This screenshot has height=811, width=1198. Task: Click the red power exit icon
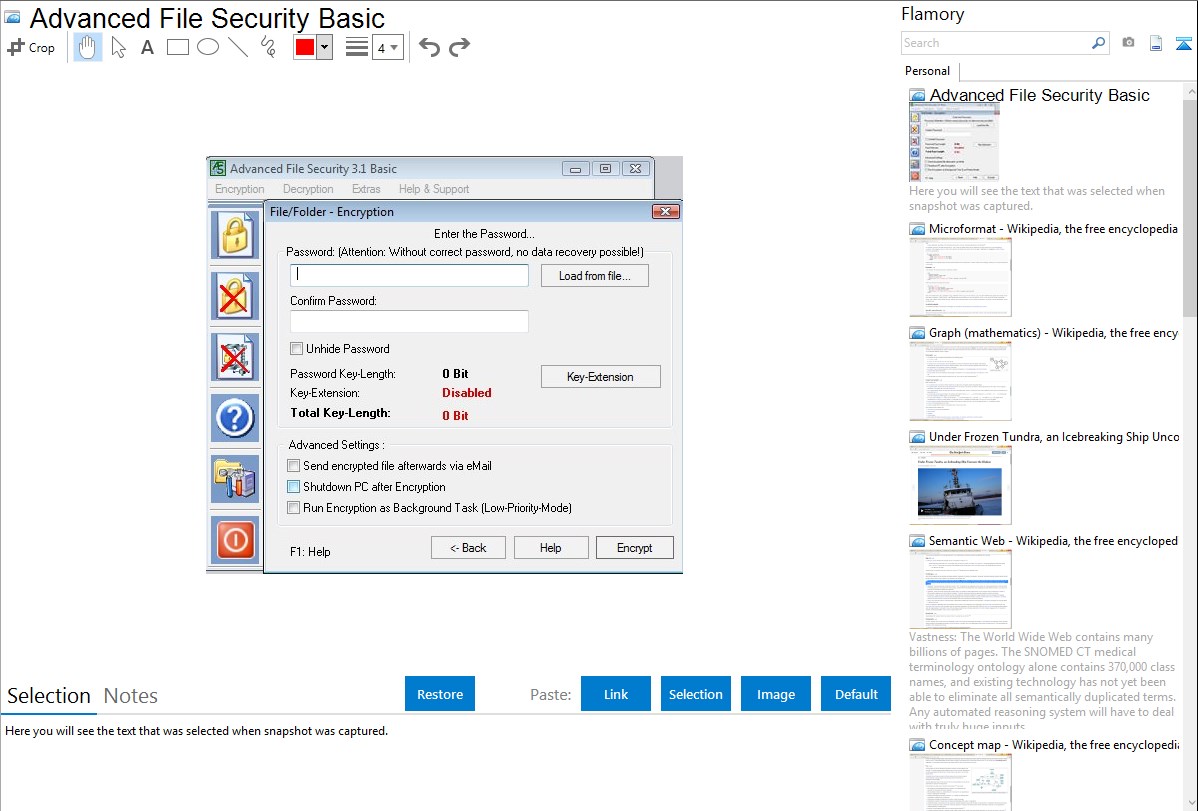235,540
